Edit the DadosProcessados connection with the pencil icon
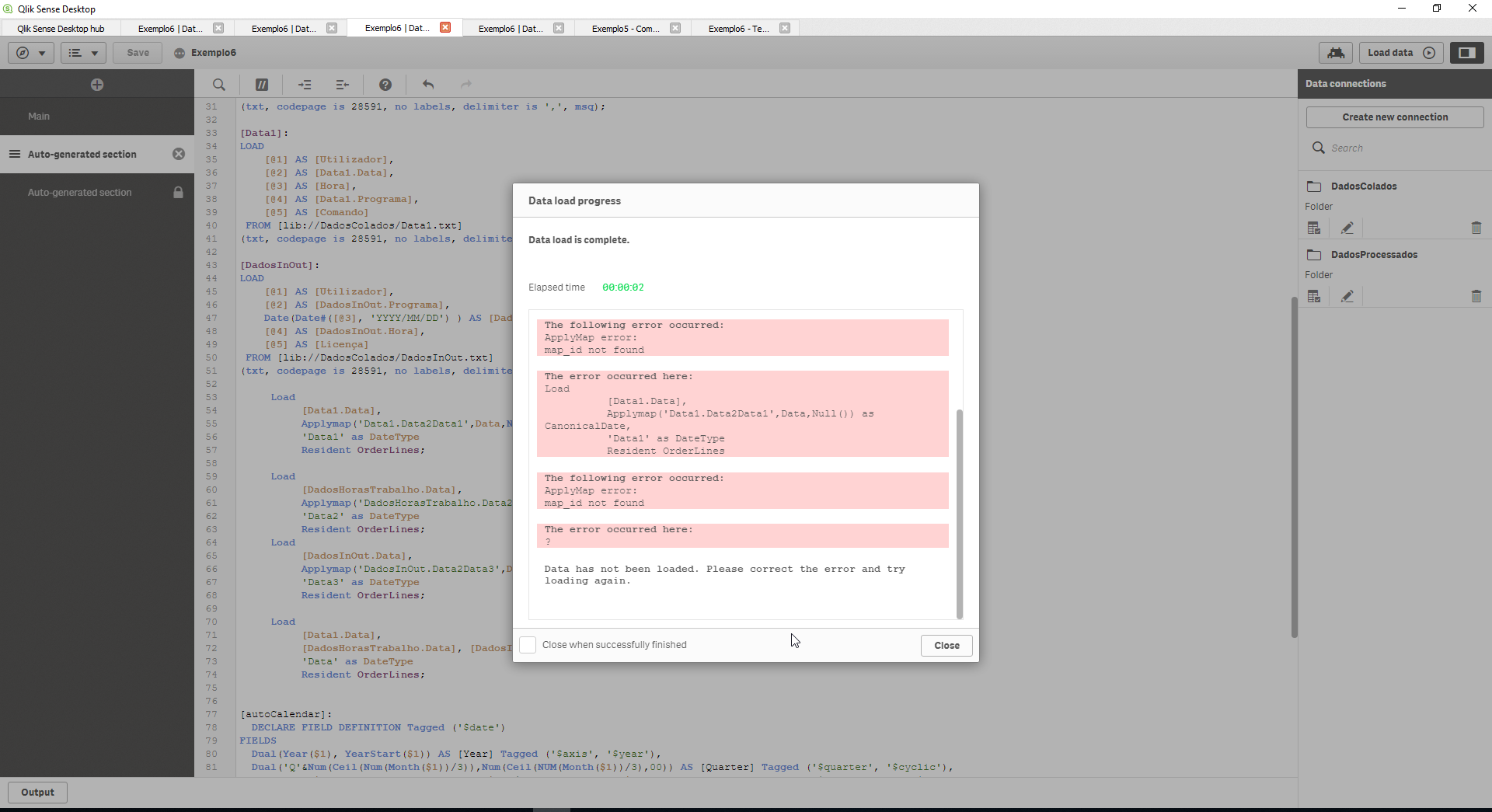1492x812 pixels. [1348, 296]
